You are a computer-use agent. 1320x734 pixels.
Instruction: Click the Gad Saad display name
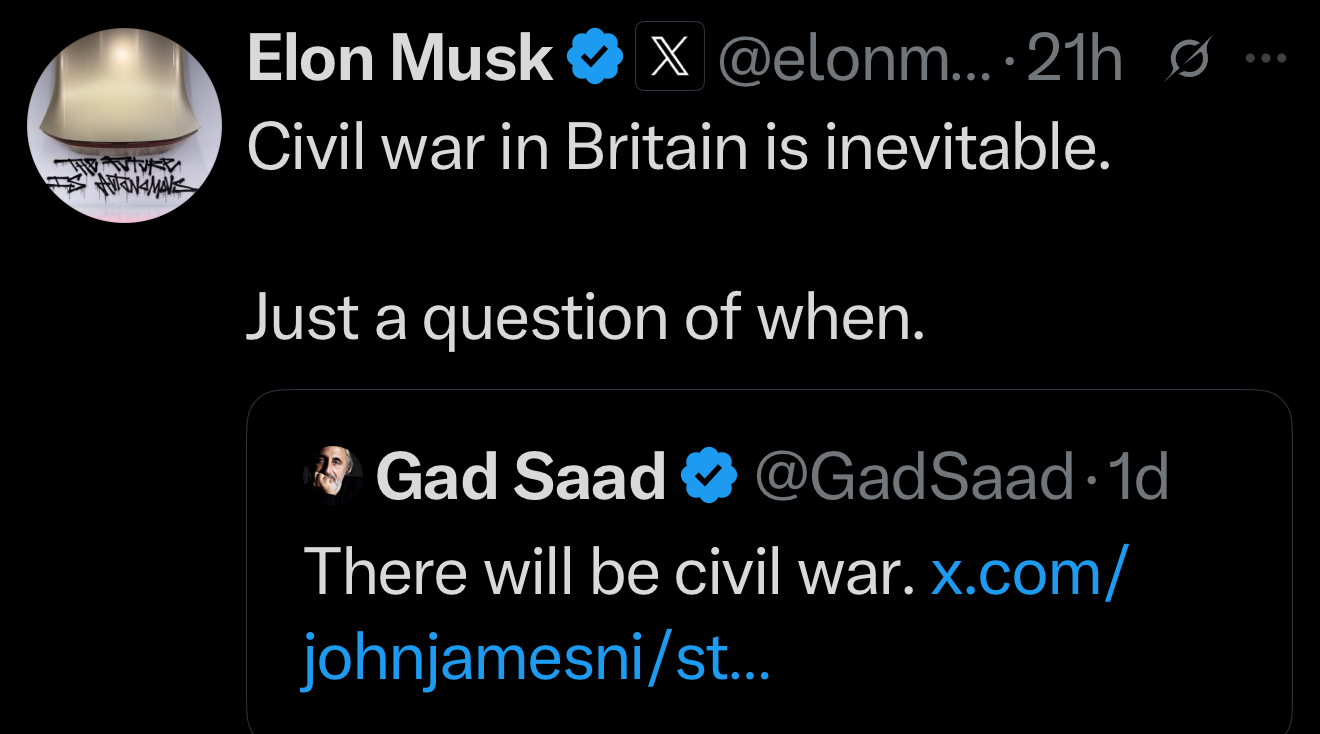(520, 476)
